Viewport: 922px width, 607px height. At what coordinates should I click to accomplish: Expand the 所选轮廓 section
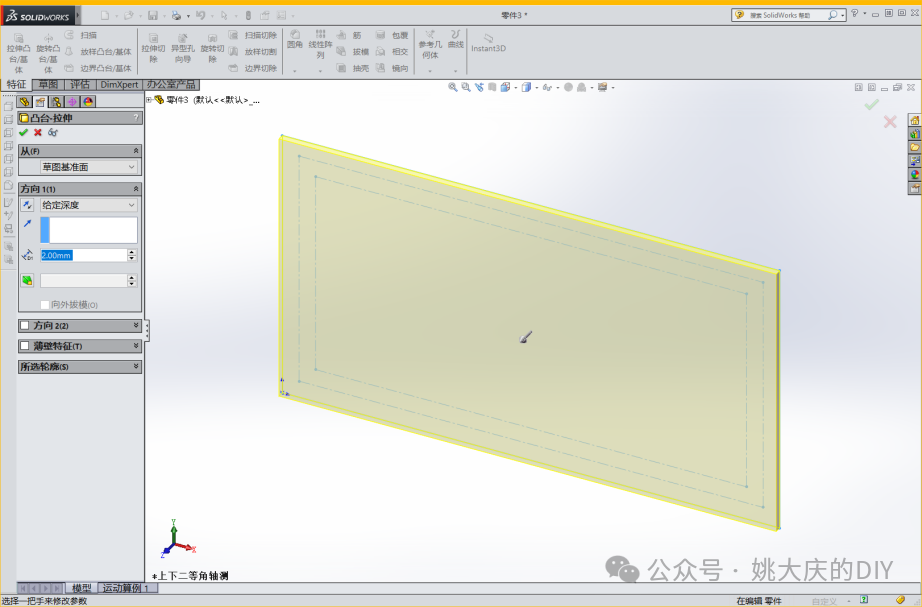coord(136,366)
